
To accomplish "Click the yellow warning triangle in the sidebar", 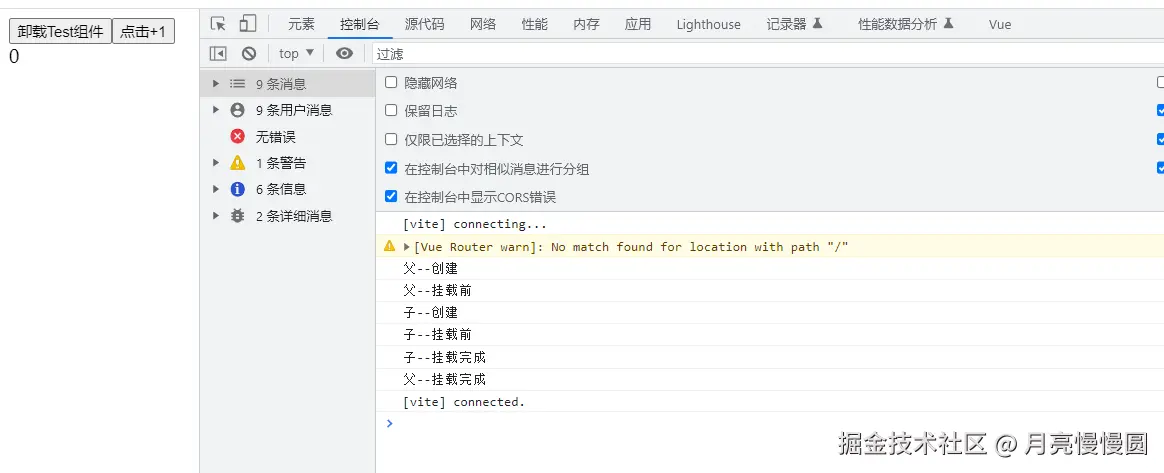I will pyautogui.click(x=238, y=163).
